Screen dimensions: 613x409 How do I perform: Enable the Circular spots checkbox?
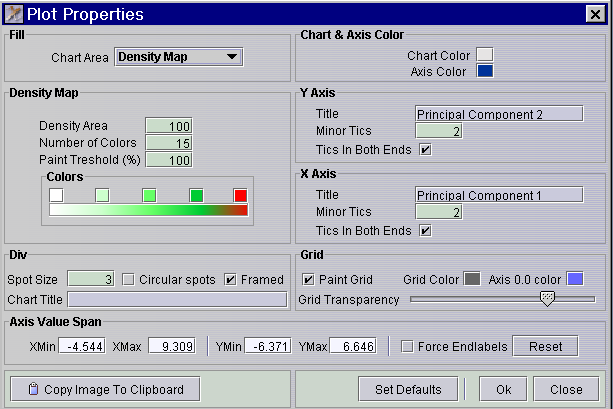(x=128, y=280)
